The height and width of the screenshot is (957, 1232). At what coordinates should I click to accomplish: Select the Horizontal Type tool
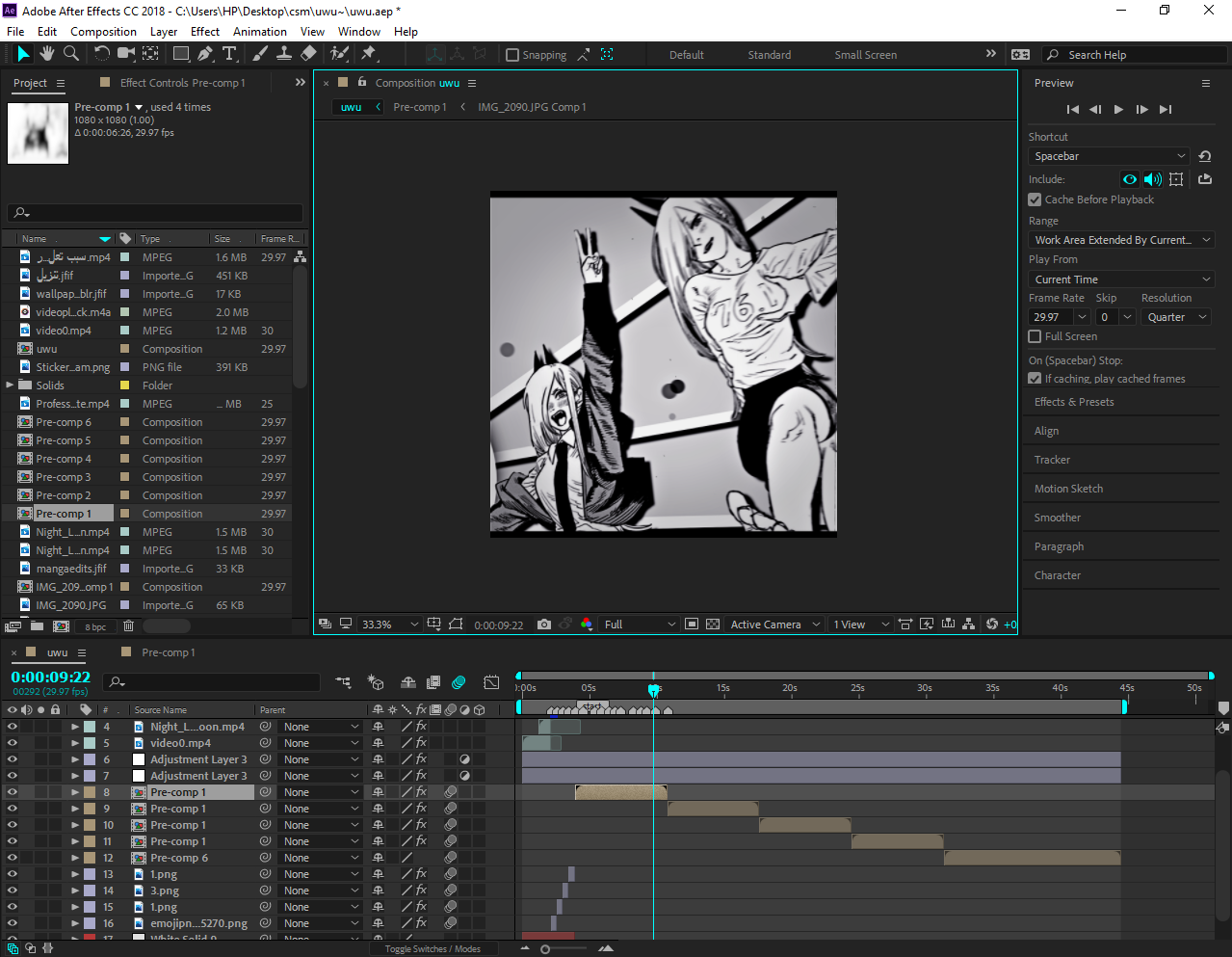pos(229,54)
